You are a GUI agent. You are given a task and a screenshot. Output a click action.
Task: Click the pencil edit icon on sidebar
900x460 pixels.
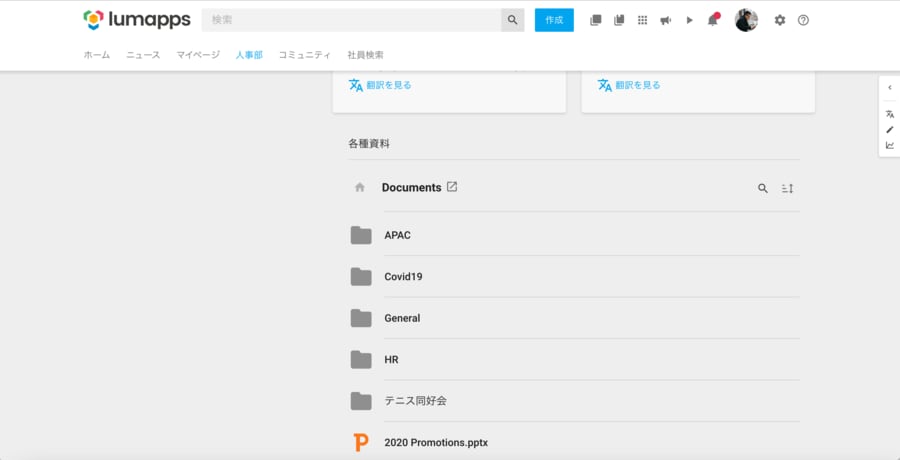(889, 129)
